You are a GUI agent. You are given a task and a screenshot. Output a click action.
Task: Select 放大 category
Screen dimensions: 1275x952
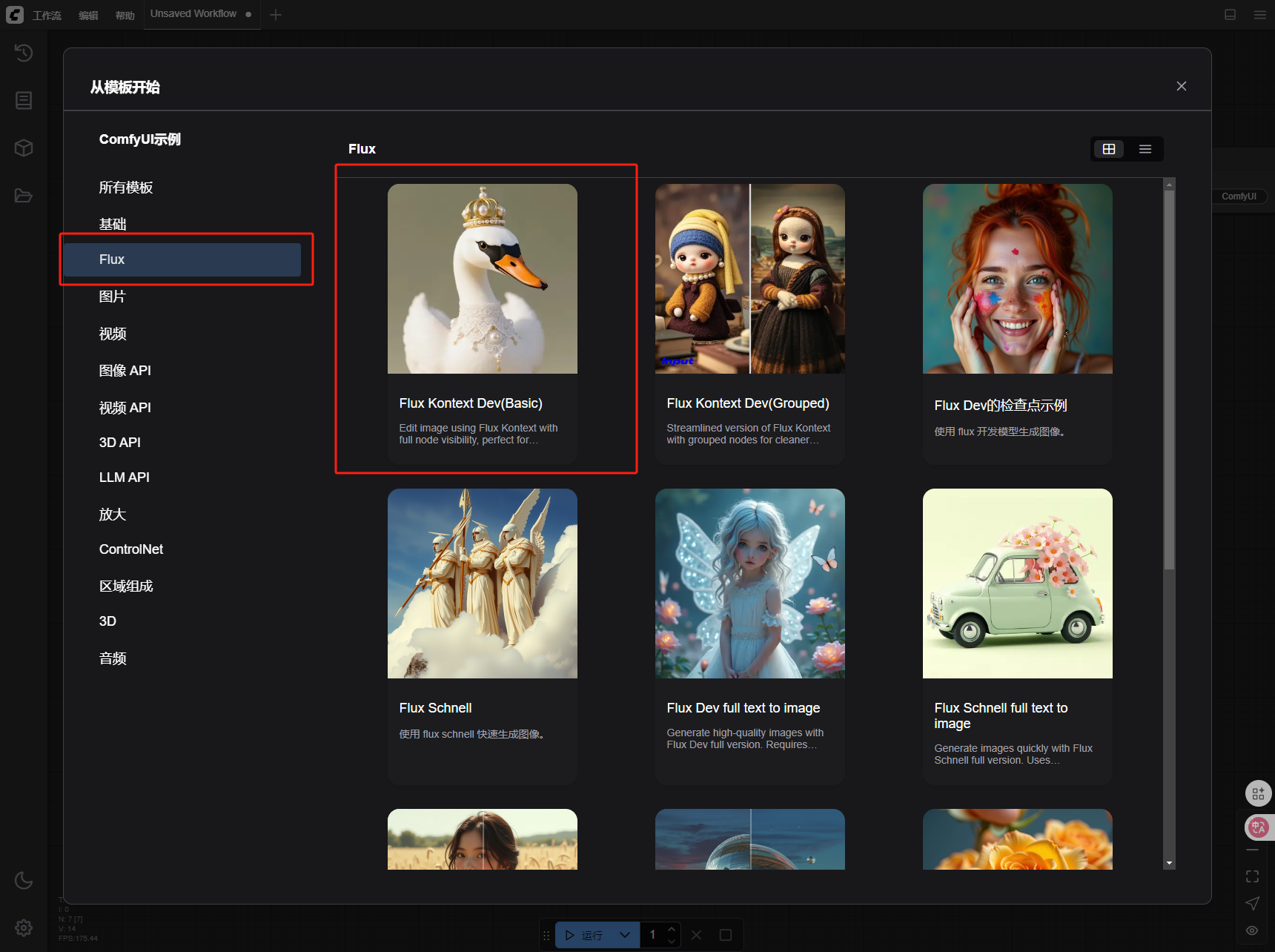[182, 514]
